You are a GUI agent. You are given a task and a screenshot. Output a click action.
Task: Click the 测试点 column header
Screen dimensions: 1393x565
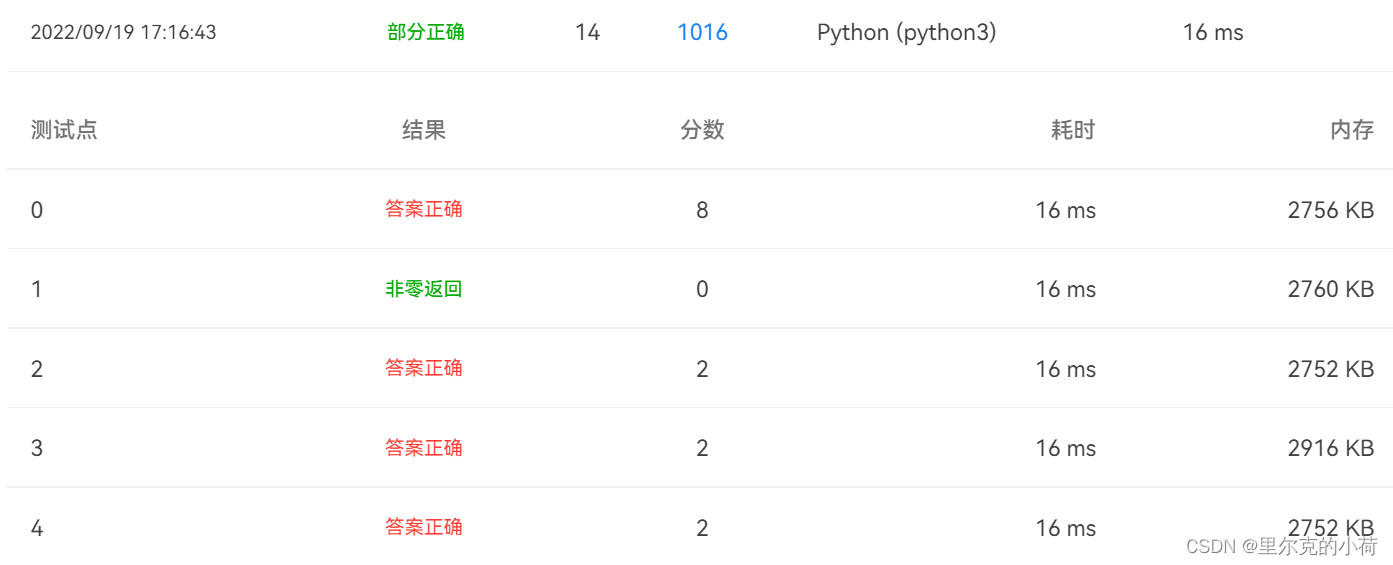(64, 130)
